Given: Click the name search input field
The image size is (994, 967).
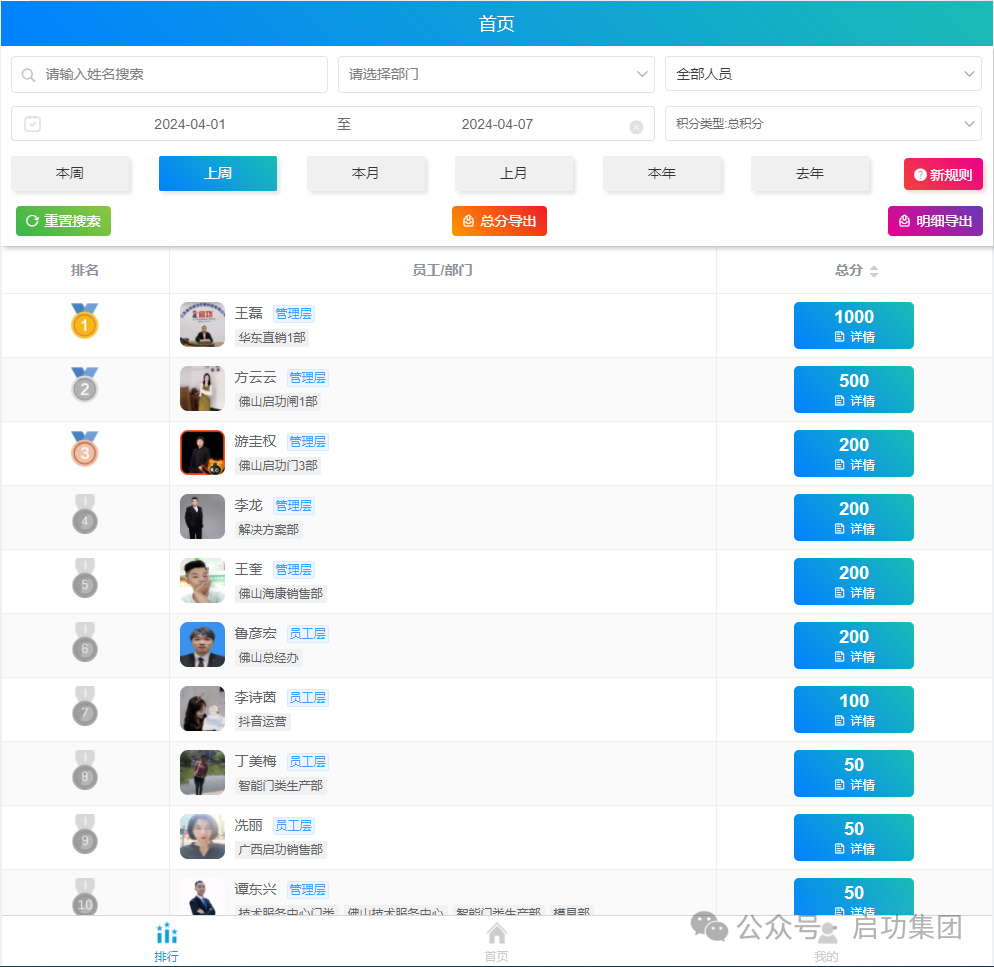Looking at the screenshot, I should coord(180,74).
